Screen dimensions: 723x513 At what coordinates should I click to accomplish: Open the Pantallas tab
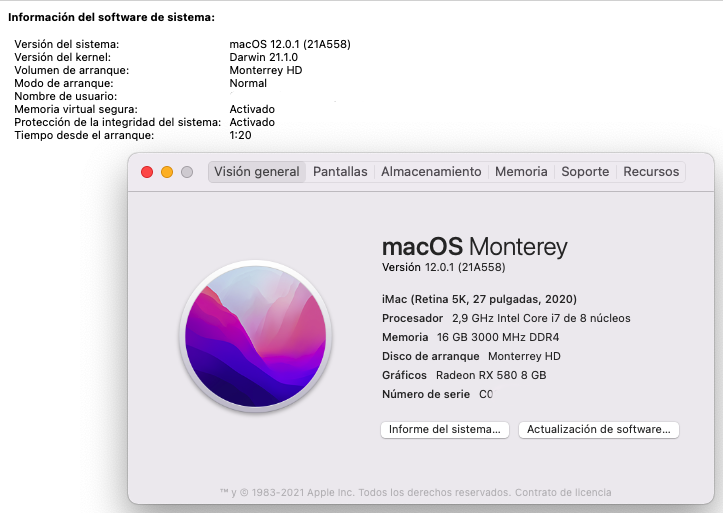340,172
